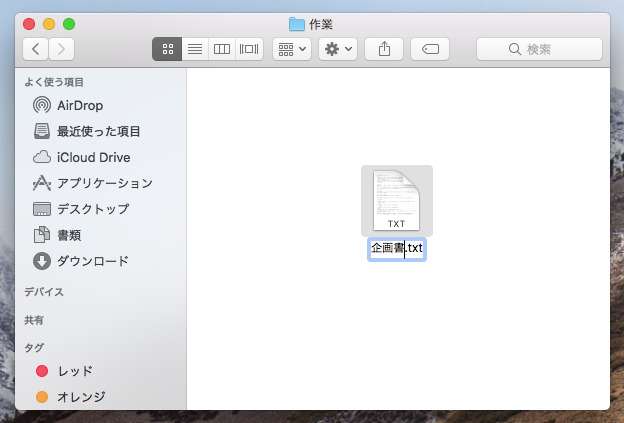This screenshot has height=423, width=624.
Task: Click the iCloud Drive cloud icon
Action: 42,157
